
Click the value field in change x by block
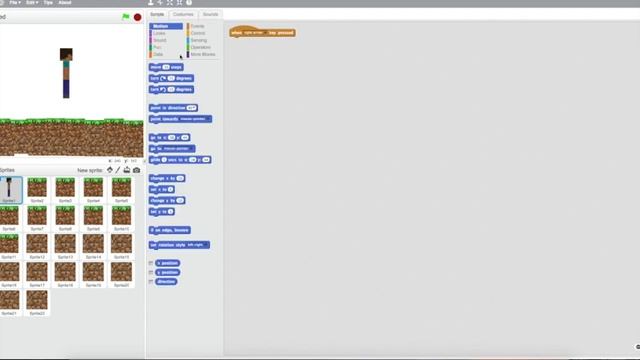pos(180,178)
